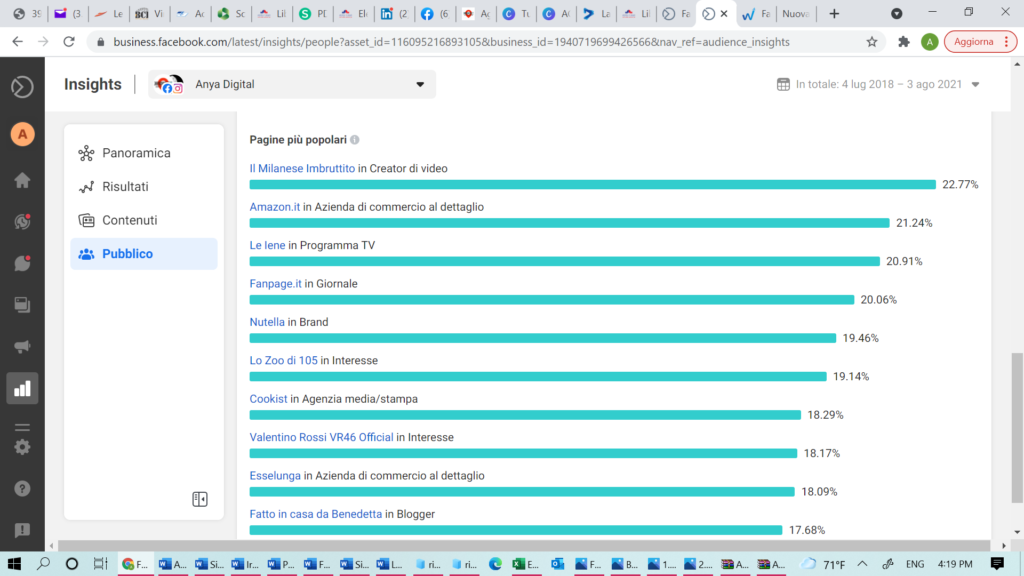Image resolution: width=1024 pixels, height=576 pixels.
Task: Click the ENG language indicator
Action: coord(915,564)
